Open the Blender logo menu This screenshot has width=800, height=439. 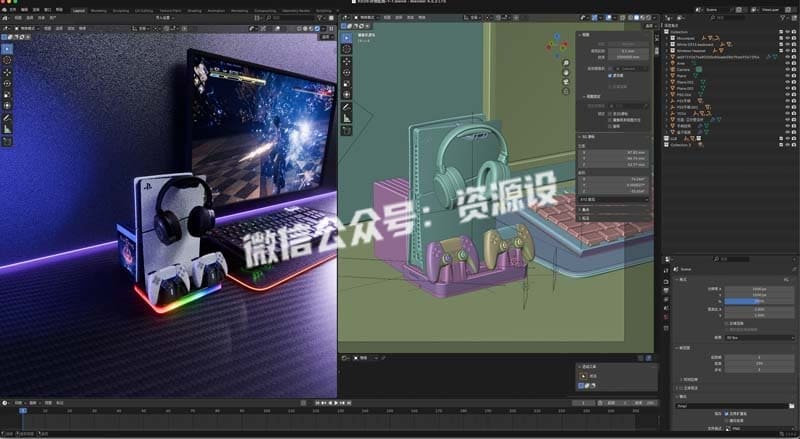coord(5,10)
